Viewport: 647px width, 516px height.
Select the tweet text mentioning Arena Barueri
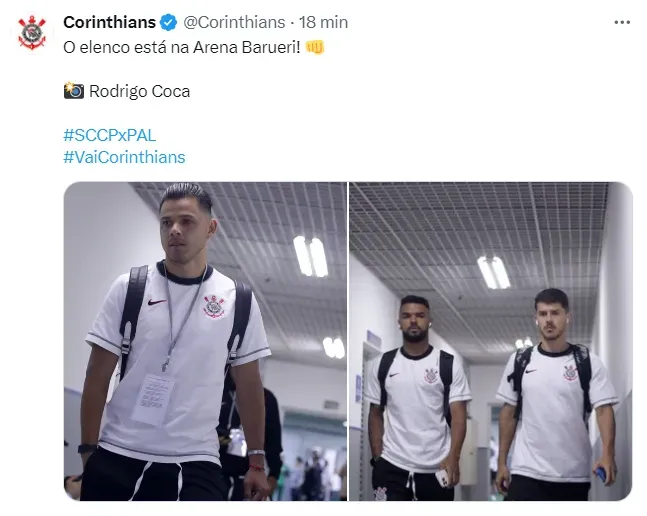(182, 47)
